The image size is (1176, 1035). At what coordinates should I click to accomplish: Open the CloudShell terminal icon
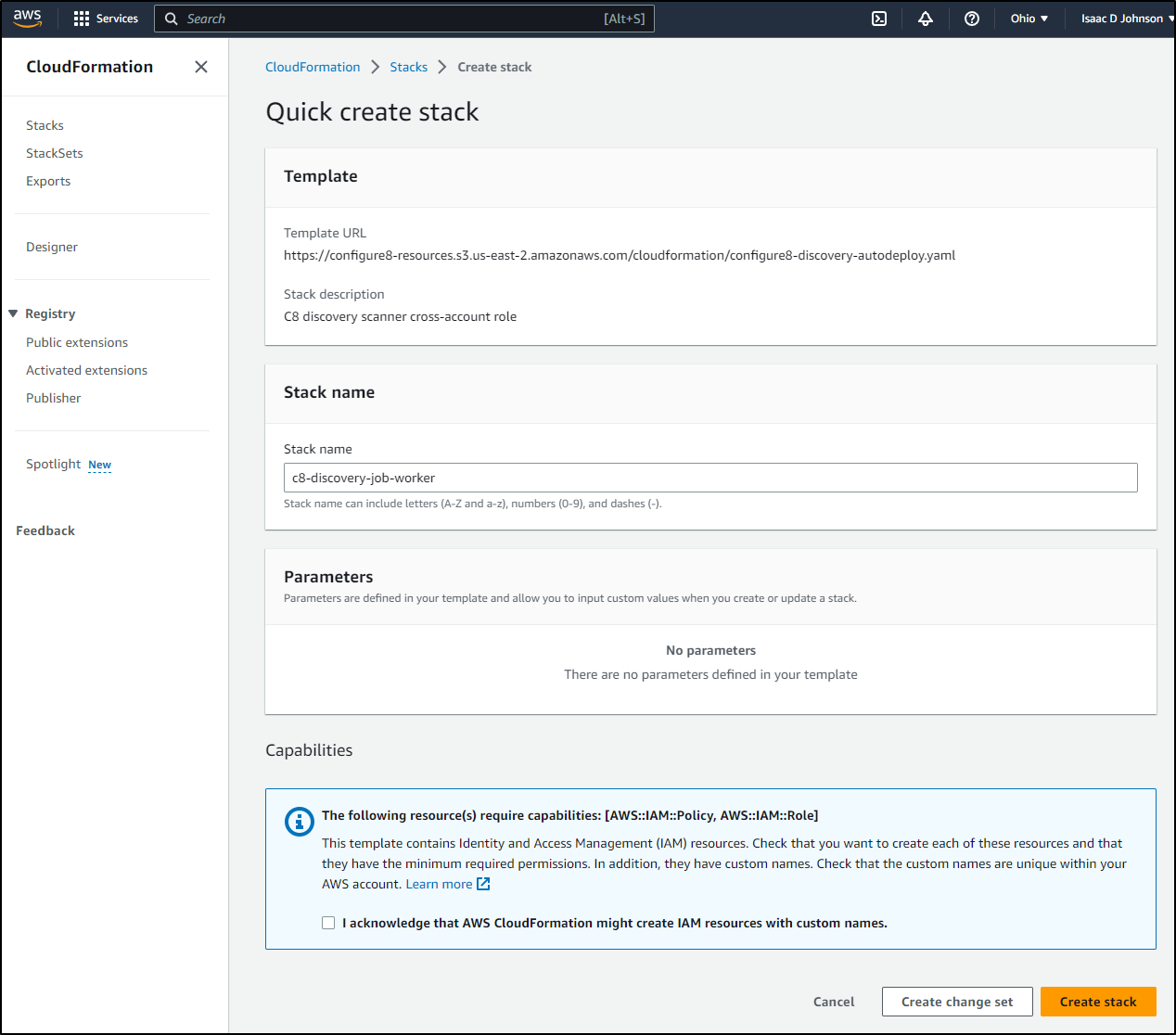coord(879,19)
